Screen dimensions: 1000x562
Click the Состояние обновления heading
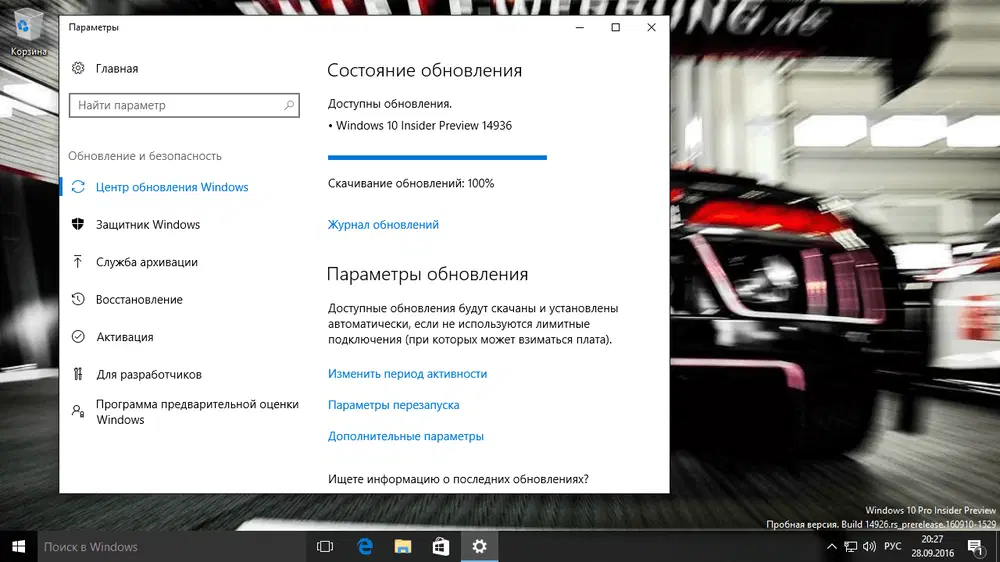coord(425,70)
